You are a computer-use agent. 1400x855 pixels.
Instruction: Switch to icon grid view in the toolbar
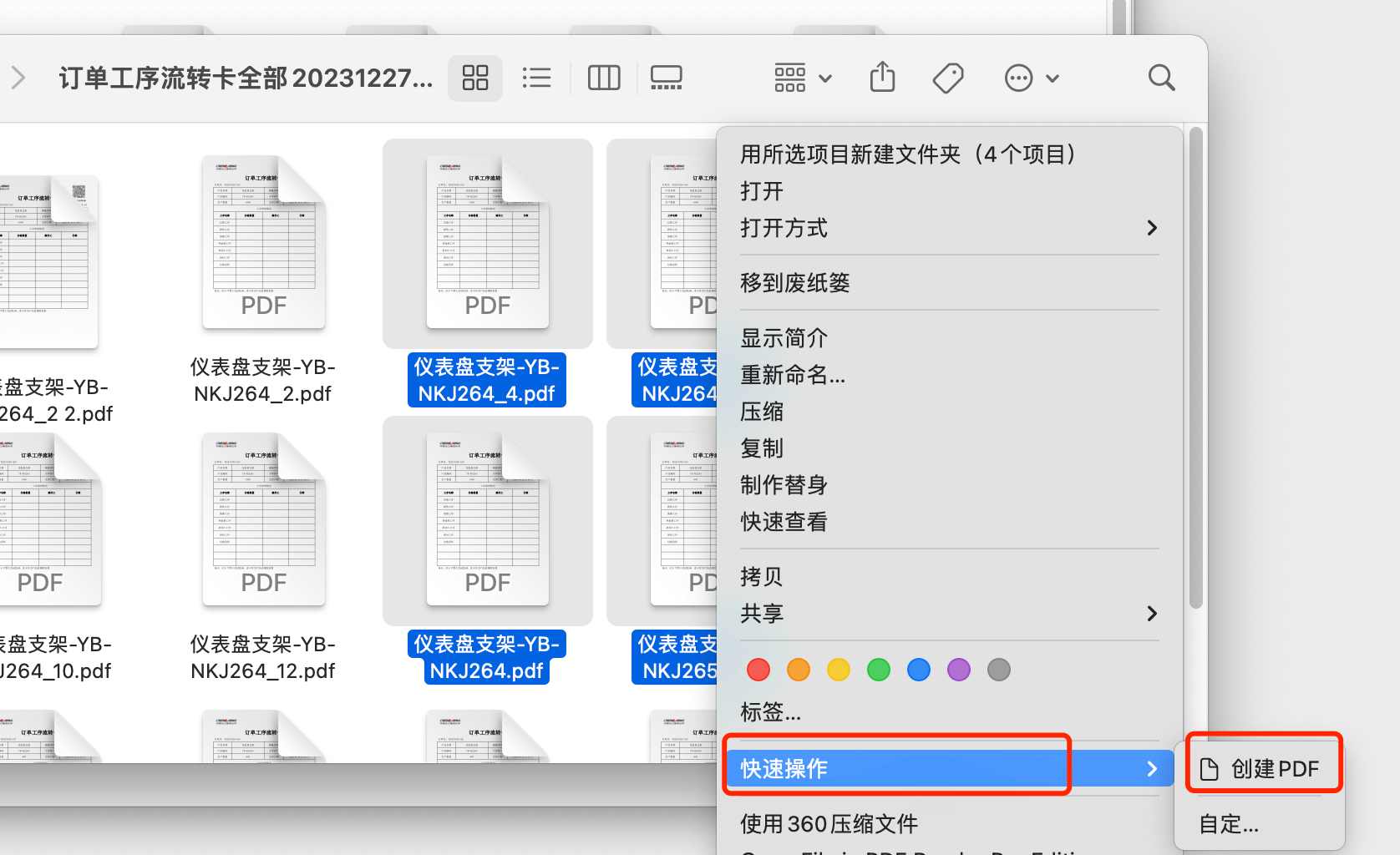pyautogui.click(x=474, y=78)
